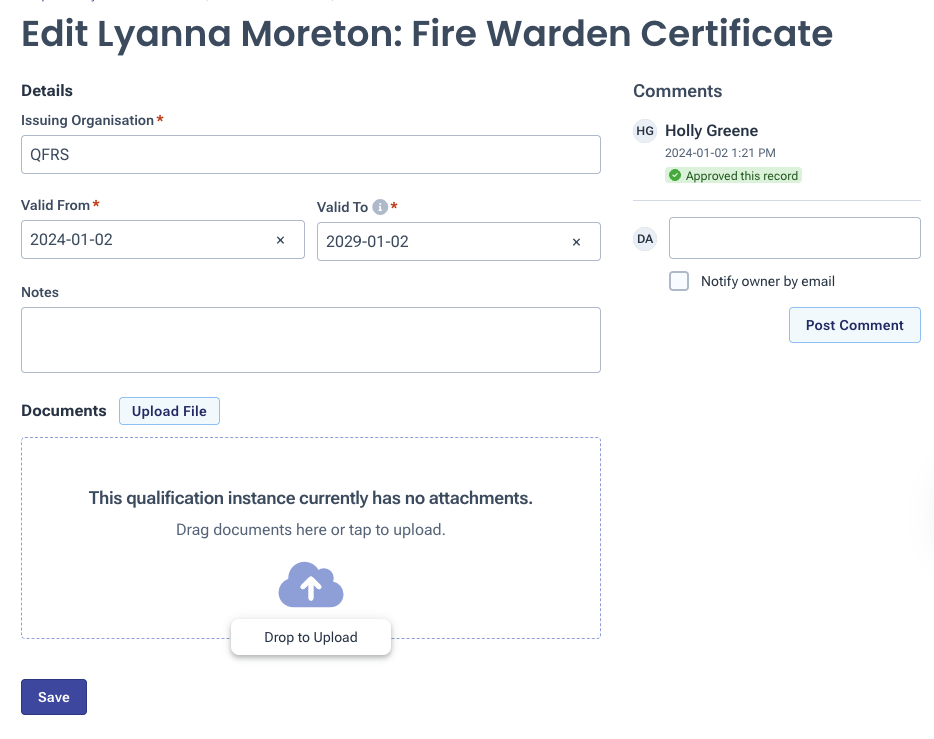Tap the 'Drag documents here' text
Viewport: 934px width, 739px height.
[x=310, y=529]
